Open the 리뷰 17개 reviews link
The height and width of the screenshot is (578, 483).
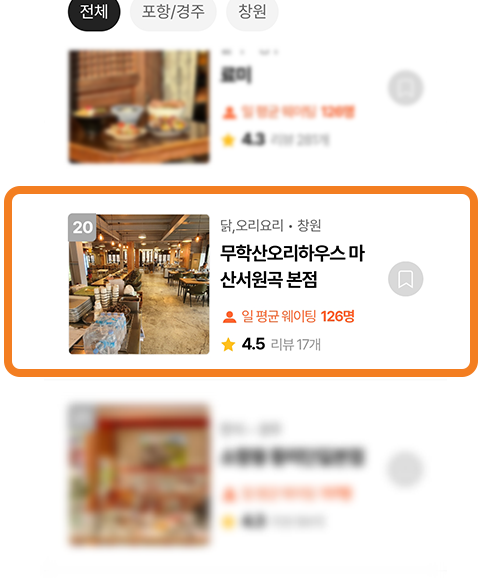click(x=296, y=345)
